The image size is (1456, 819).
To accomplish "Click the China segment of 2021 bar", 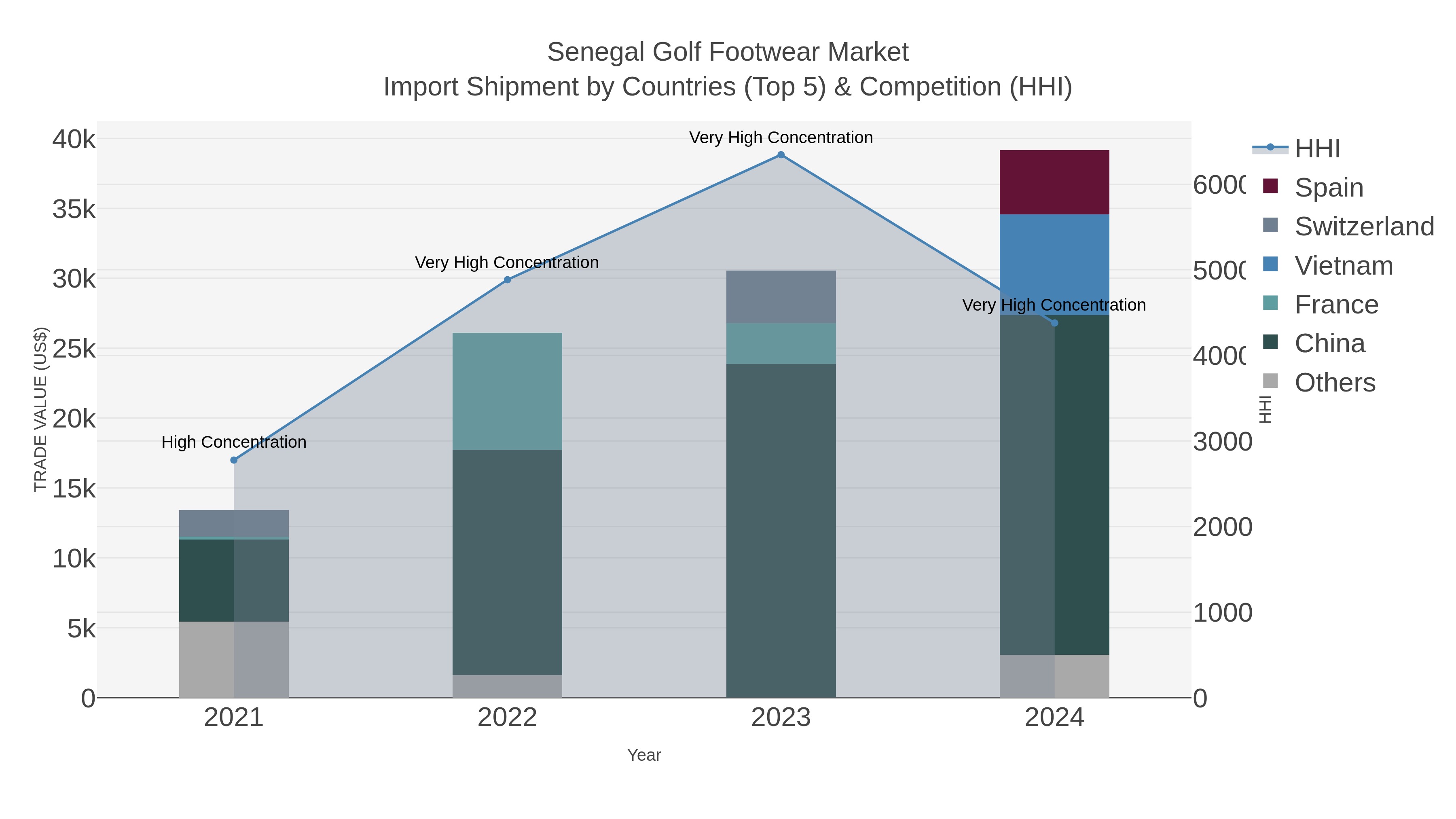I will point(234,580).
